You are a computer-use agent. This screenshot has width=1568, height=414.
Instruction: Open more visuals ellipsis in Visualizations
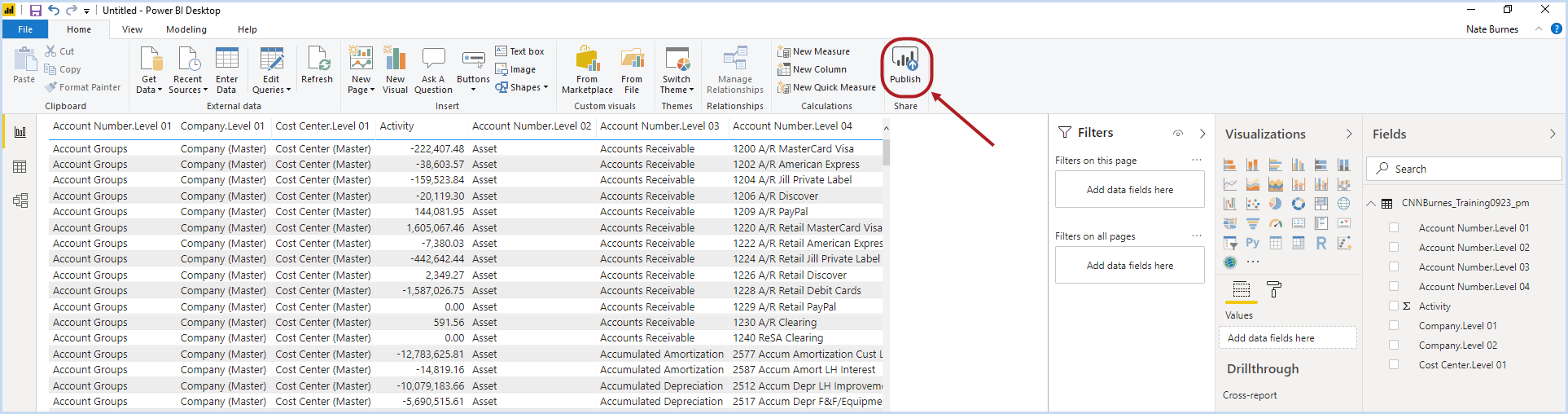pyautogui.click(x=1253, y=262)
